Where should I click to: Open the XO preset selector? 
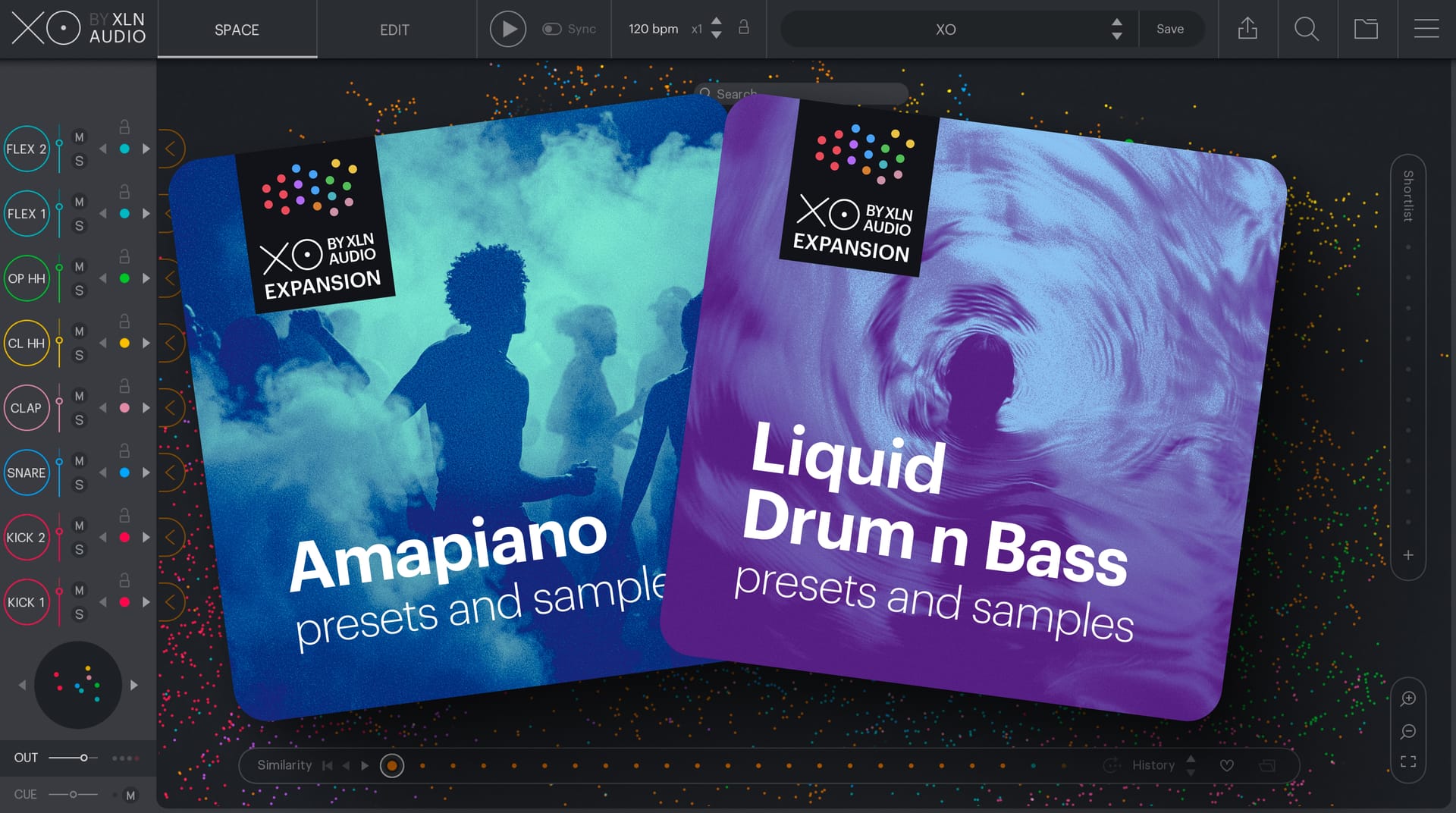[x=959, y=29]
